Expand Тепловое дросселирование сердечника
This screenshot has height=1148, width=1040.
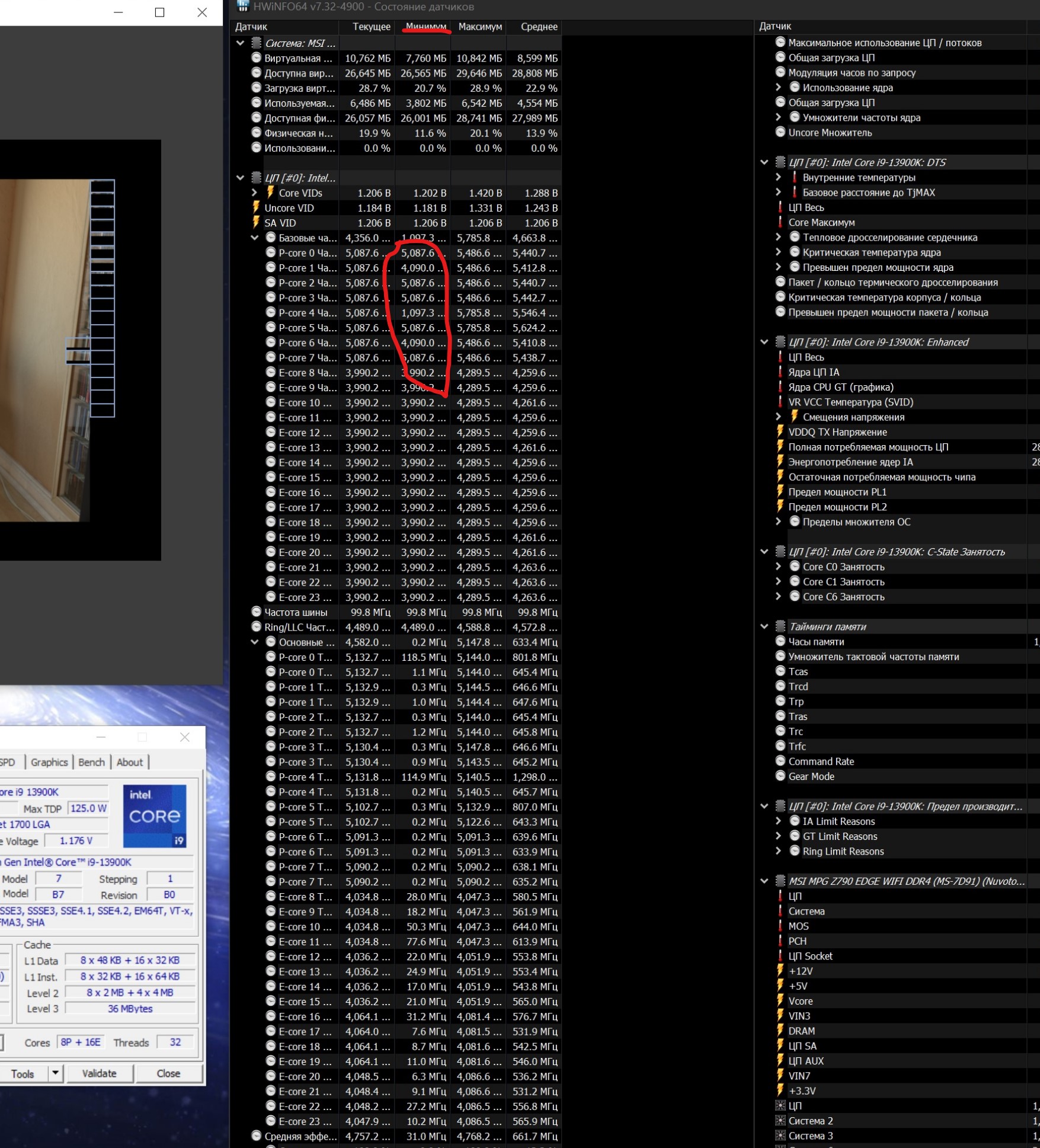point(778,237)
